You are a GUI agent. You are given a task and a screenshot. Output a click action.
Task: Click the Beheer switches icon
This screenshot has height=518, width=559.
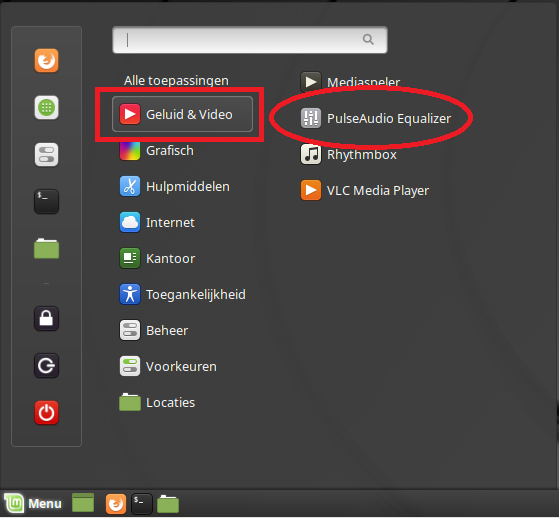[130, 330]
